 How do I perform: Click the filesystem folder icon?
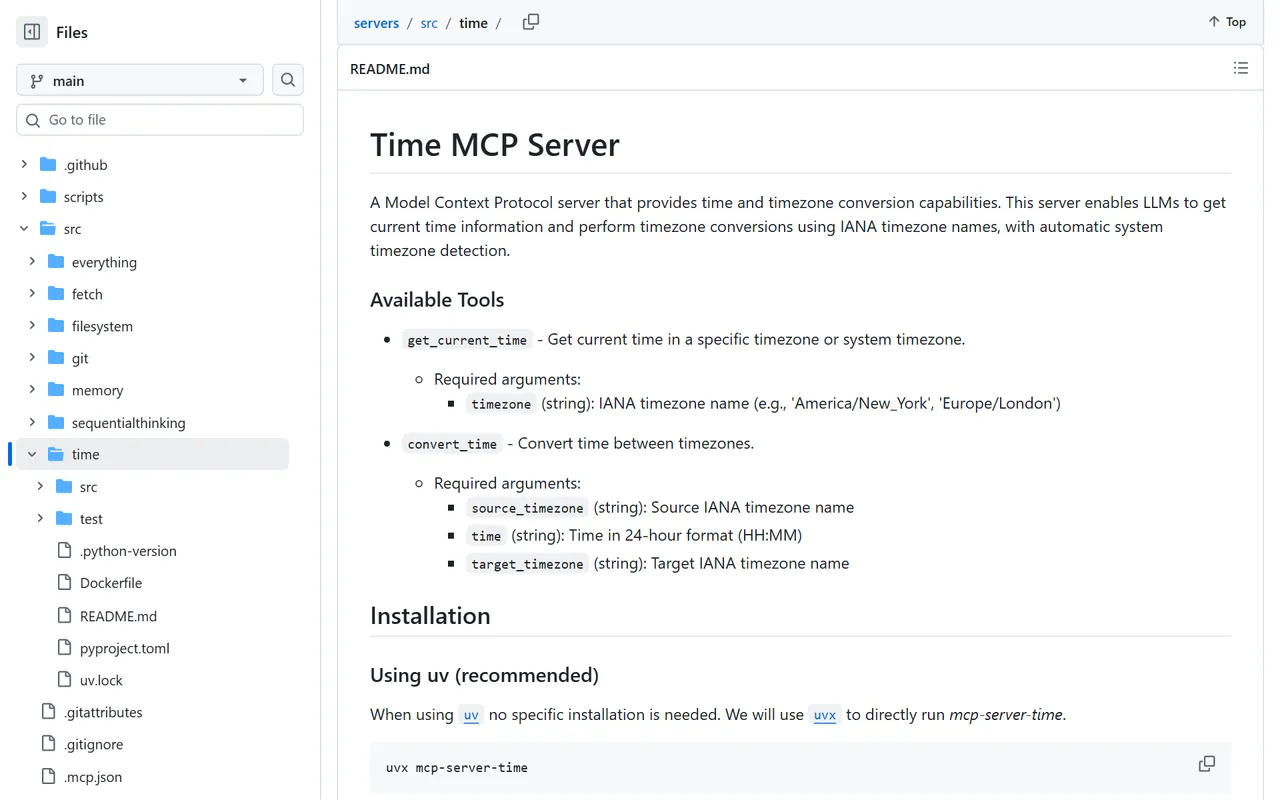tap(56, 325)
